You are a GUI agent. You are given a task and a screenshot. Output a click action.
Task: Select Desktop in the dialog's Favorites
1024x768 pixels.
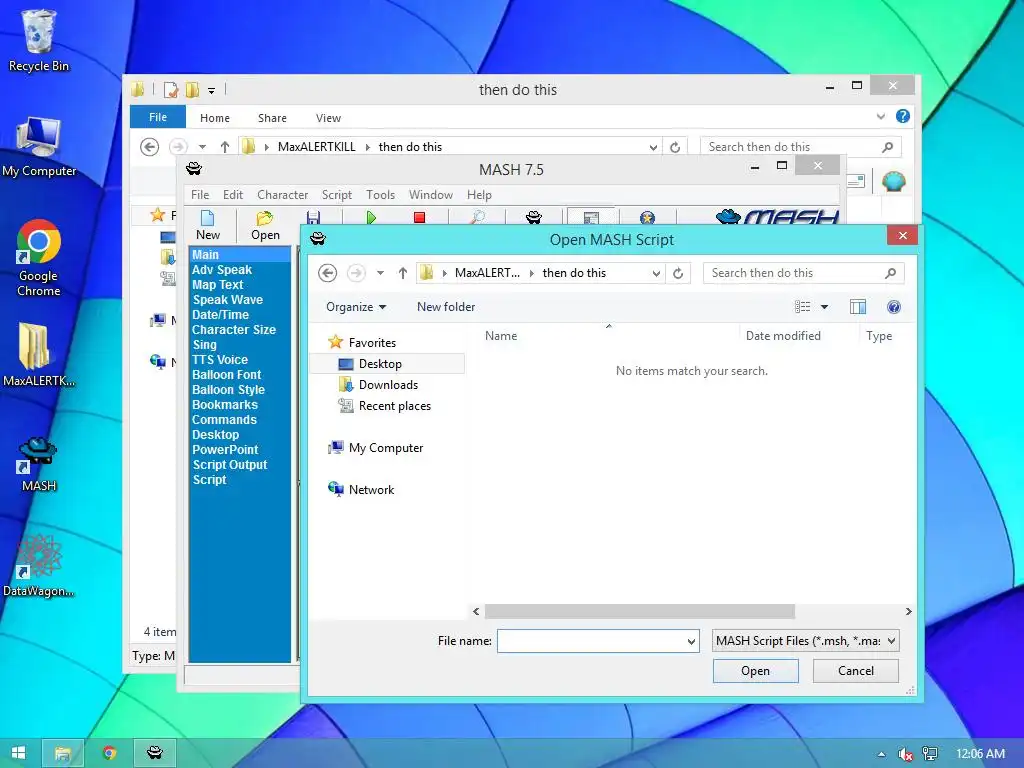(x=387, y=364)
